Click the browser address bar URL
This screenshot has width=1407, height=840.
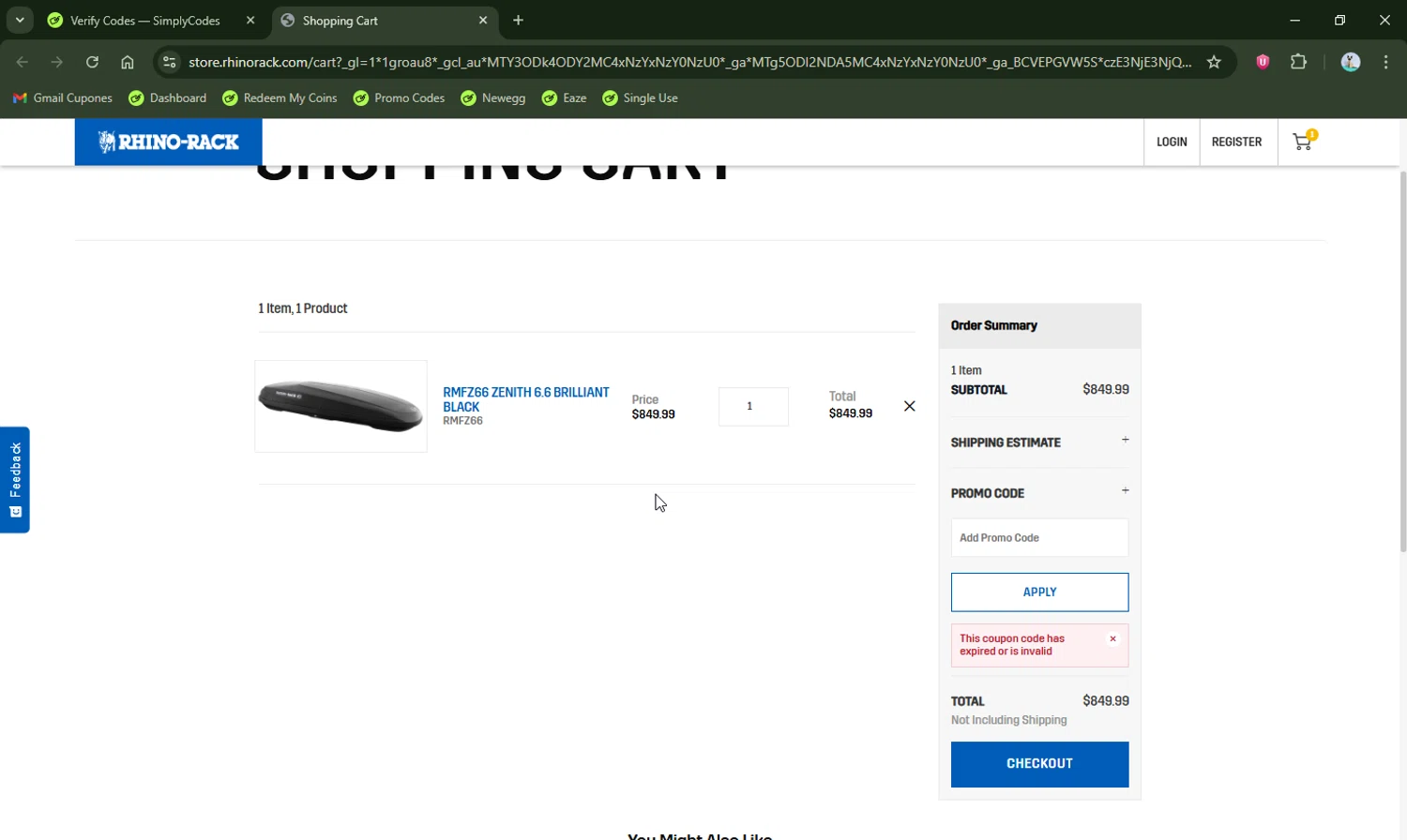(x=689, y=62)
